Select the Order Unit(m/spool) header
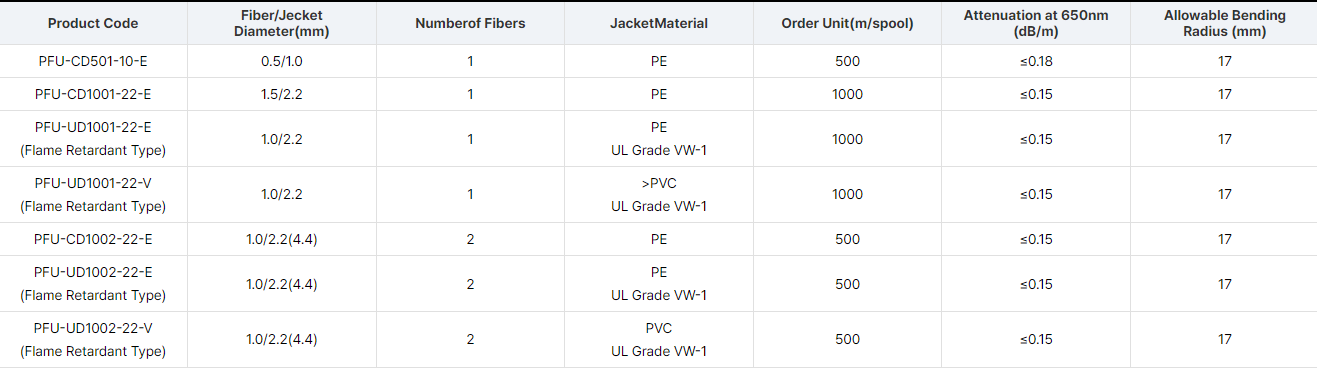This screenshot has width=1317, height=370. (847, 23)
